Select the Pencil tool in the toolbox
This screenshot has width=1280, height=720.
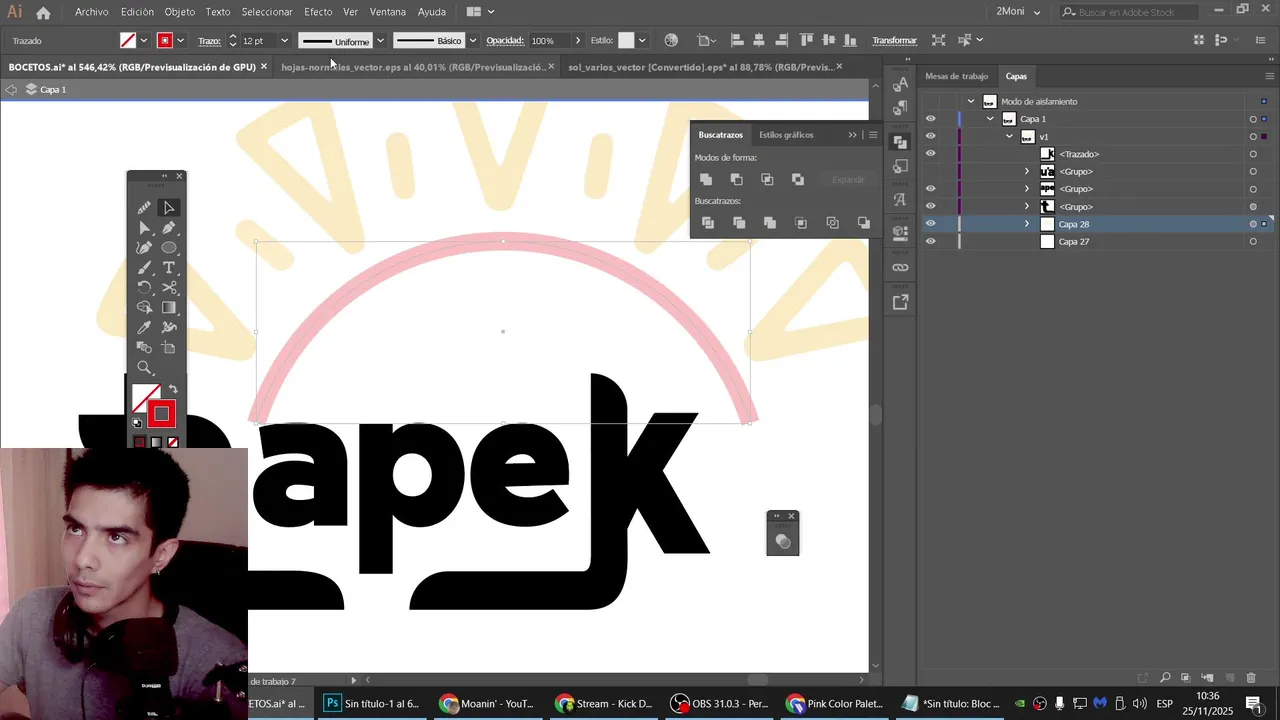pos(144,207)
